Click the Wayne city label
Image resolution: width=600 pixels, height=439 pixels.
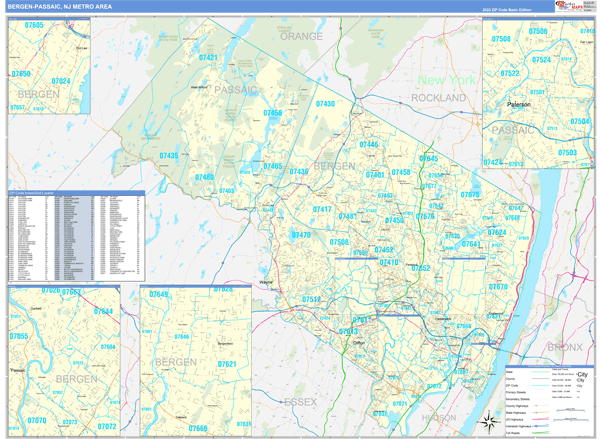[x=266, y=284]
